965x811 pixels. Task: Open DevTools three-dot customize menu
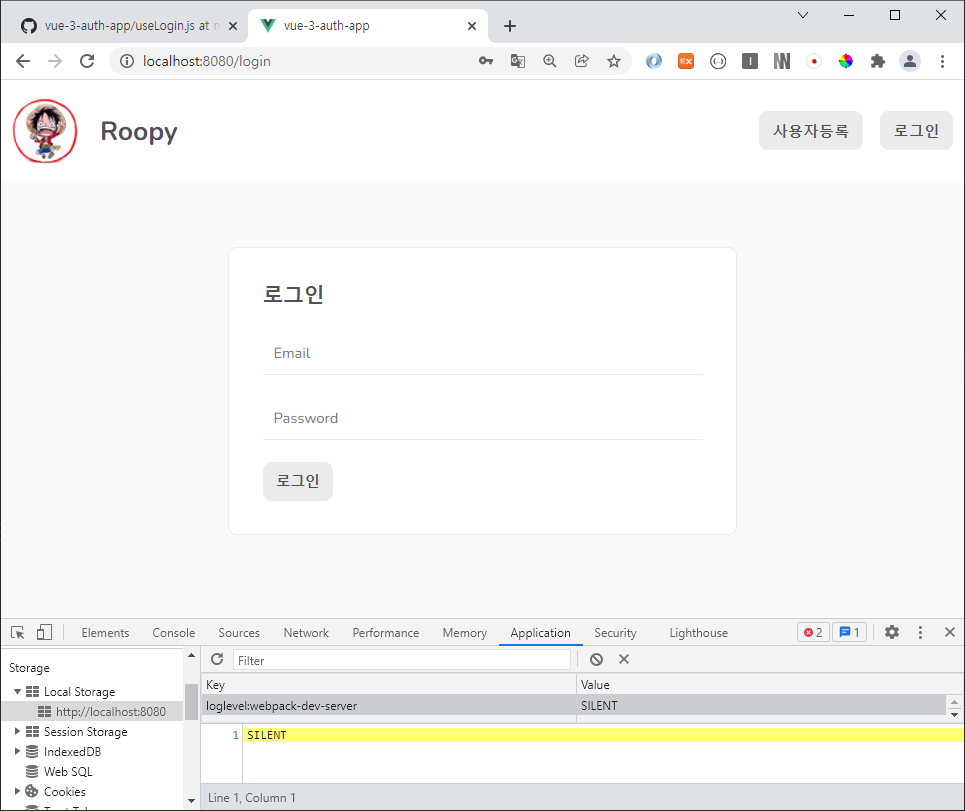920,632
